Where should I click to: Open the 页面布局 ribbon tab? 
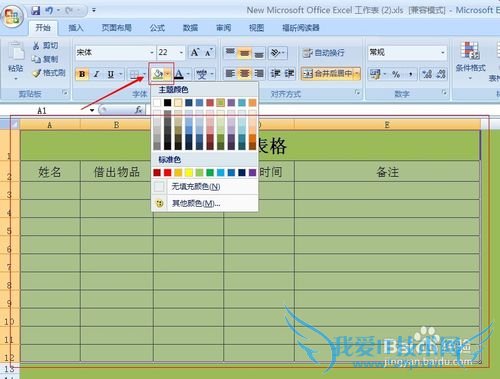click(x=116, y=28)
